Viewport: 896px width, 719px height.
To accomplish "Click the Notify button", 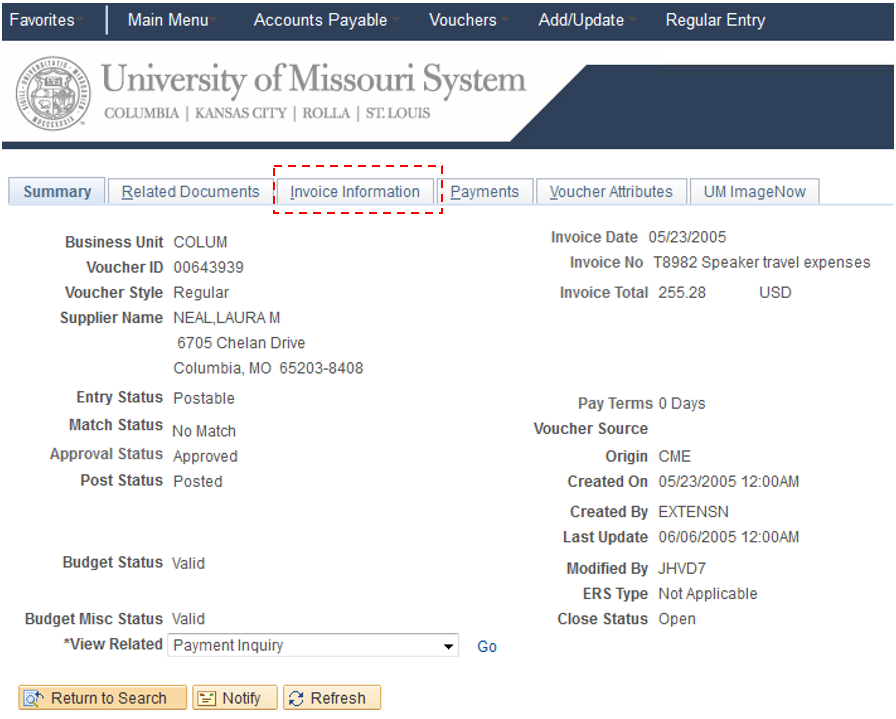I will point(235,698).
